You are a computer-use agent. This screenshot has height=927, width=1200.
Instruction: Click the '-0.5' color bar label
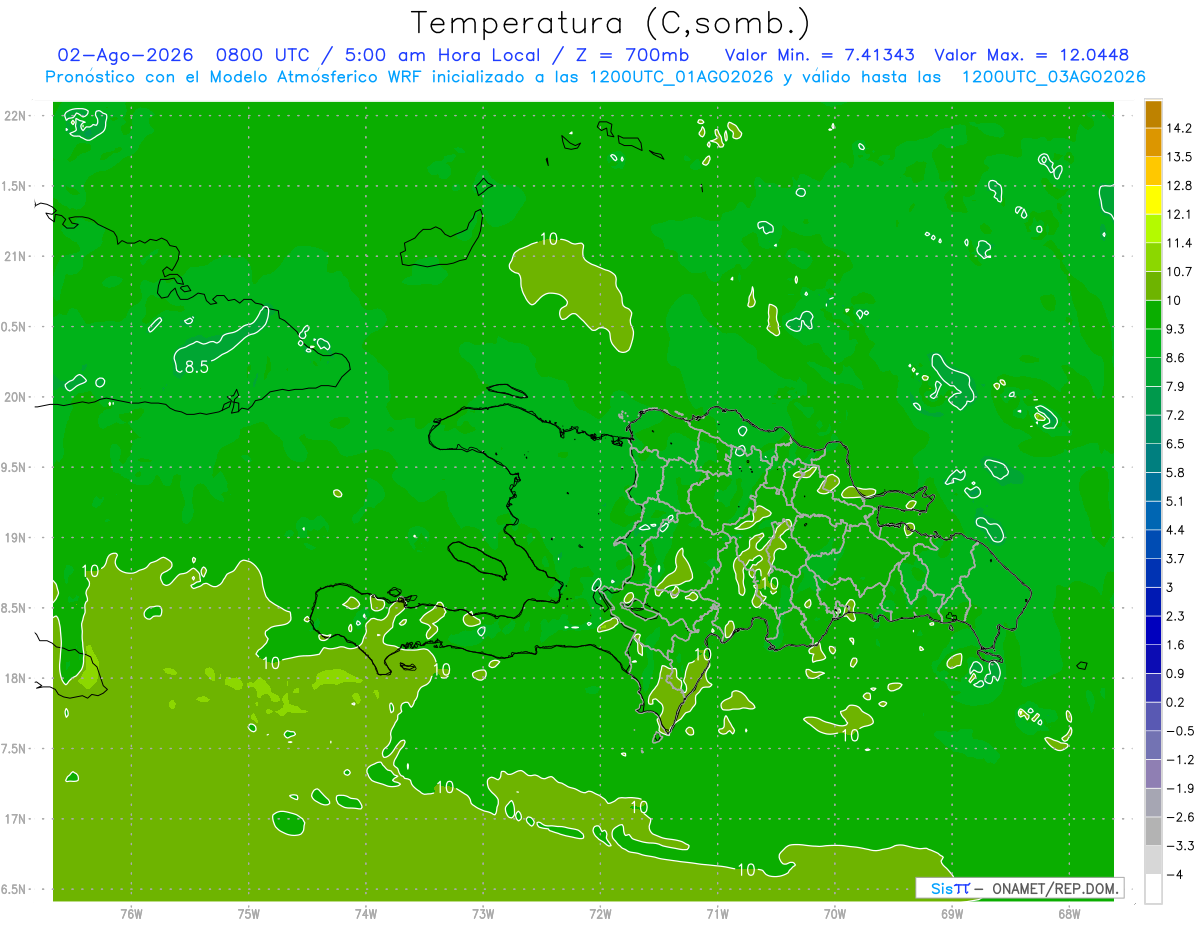[1179, 731]
